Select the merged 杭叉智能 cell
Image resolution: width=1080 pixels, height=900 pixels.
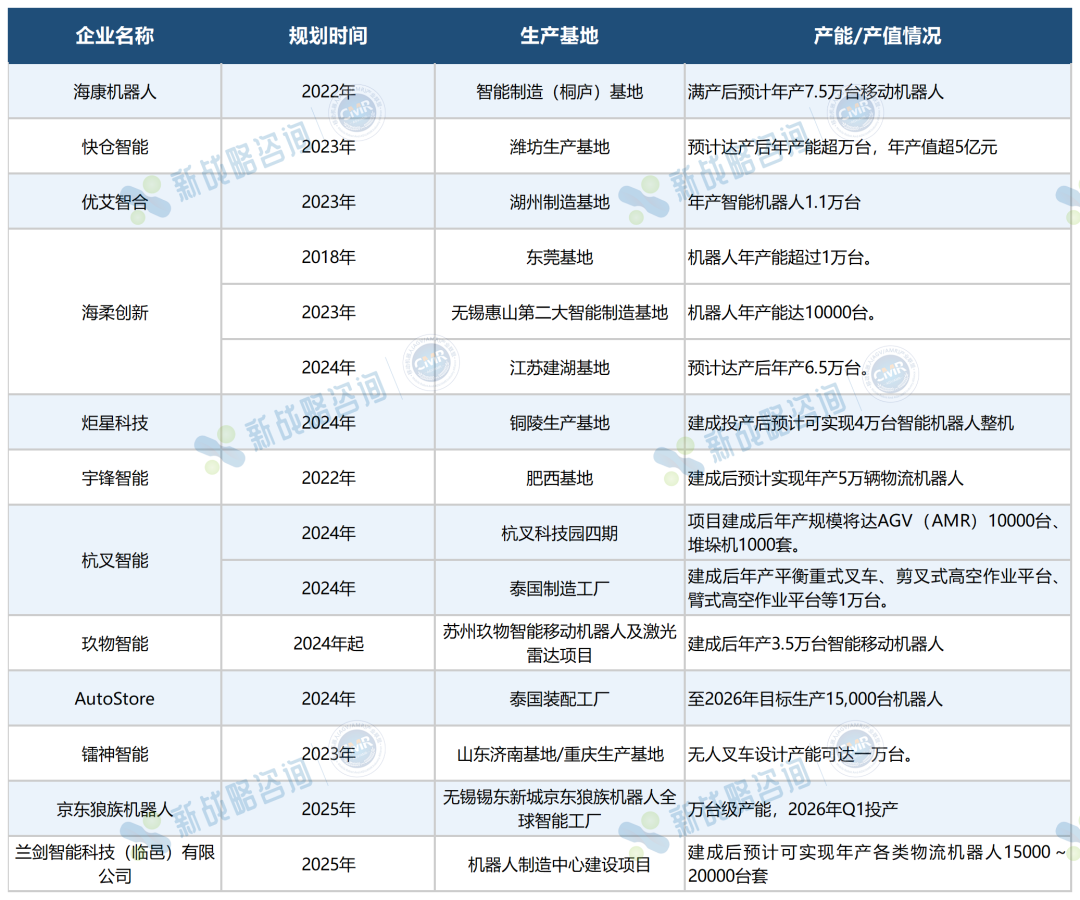click(114, 560)
